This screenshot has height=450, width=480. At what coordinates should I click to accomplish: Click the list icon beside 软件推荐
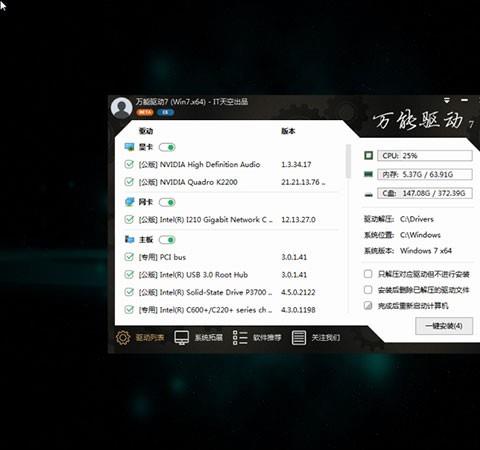240,338
